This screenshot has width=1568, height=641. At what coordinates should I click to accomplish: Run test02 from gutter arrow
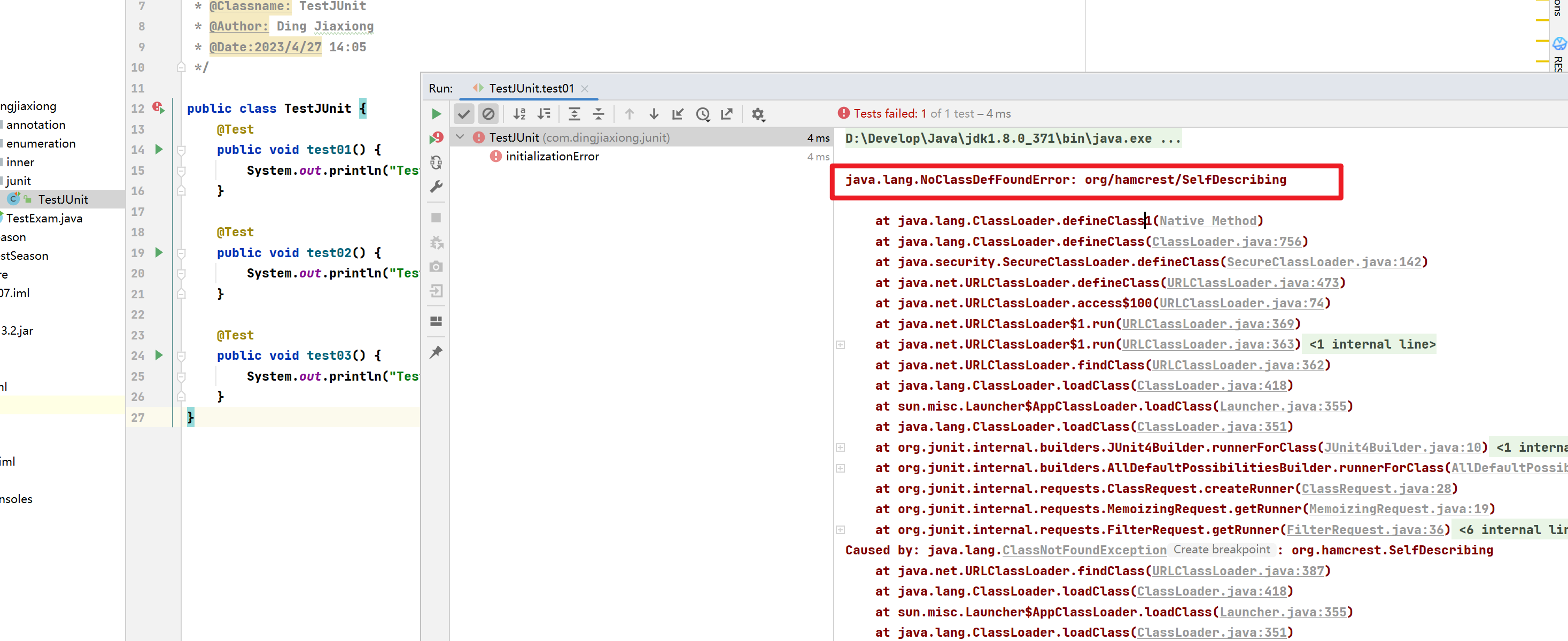click(x=159, y=252)
